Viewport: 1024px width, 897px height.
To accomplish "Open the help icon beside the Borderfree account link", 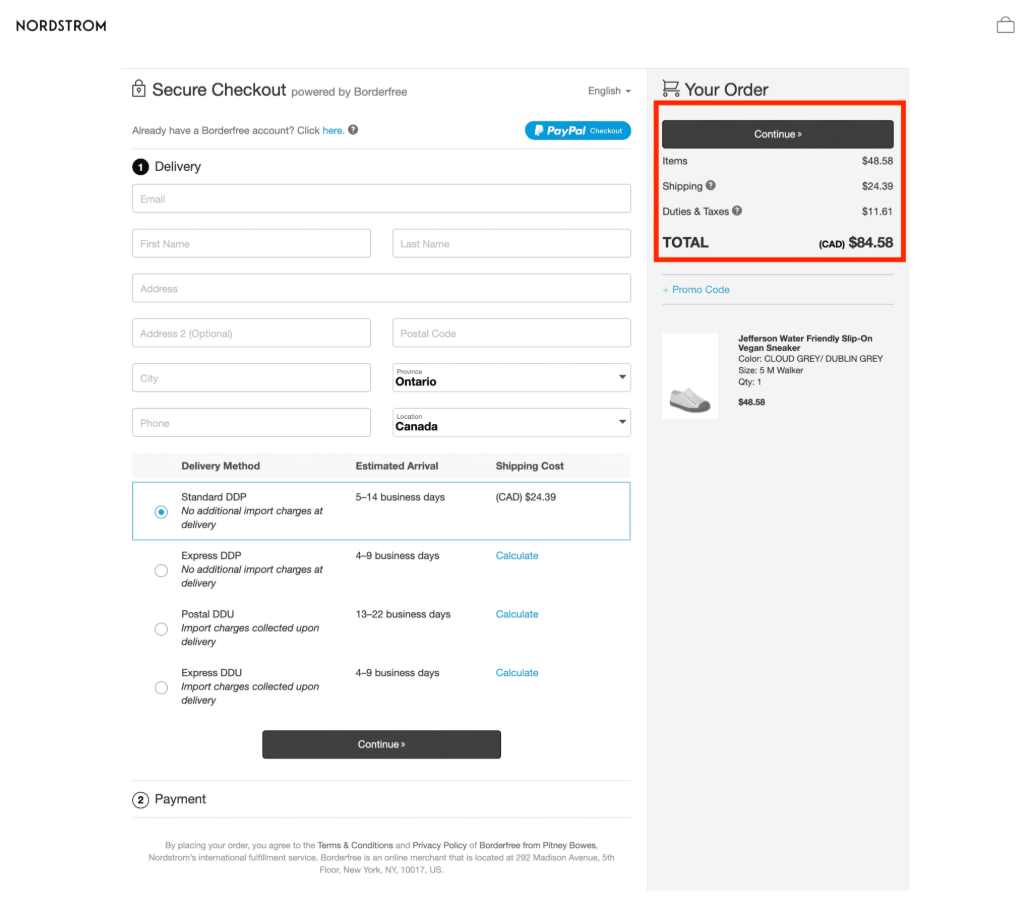I will point(351,130).
